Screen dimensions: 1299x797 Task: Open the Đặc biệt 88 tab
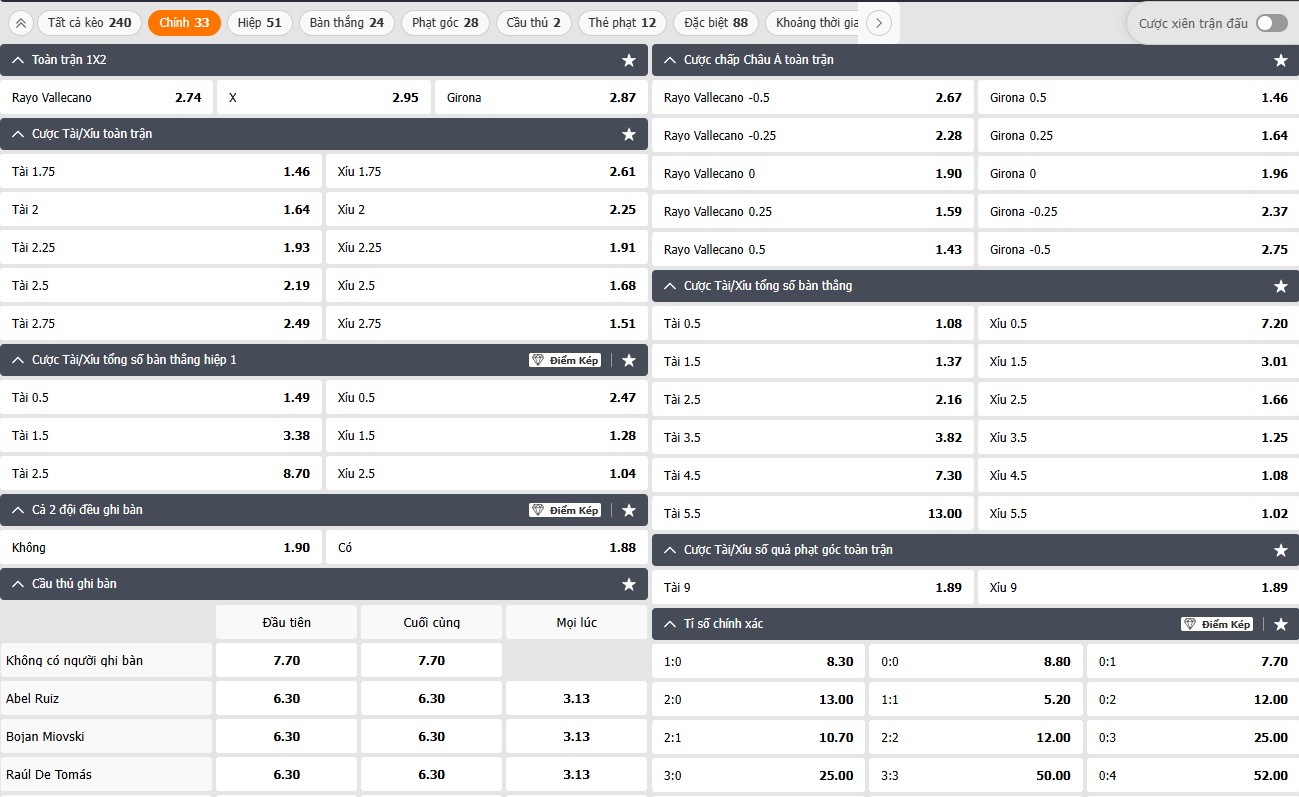[716, 23]
